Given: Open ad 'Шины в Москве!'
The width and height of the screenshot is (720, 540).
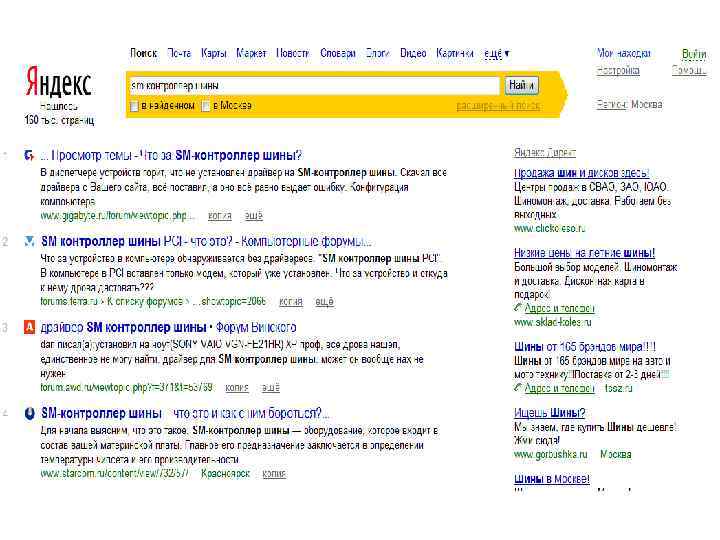Looking at the screenshot, I should [x=551, y=479].
